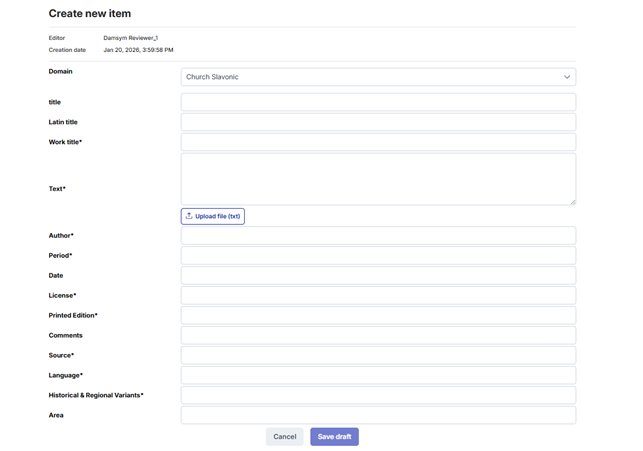Click the Upload file (txt) button
Viewport: 643px width, 451px height.
tap(213, 216)
